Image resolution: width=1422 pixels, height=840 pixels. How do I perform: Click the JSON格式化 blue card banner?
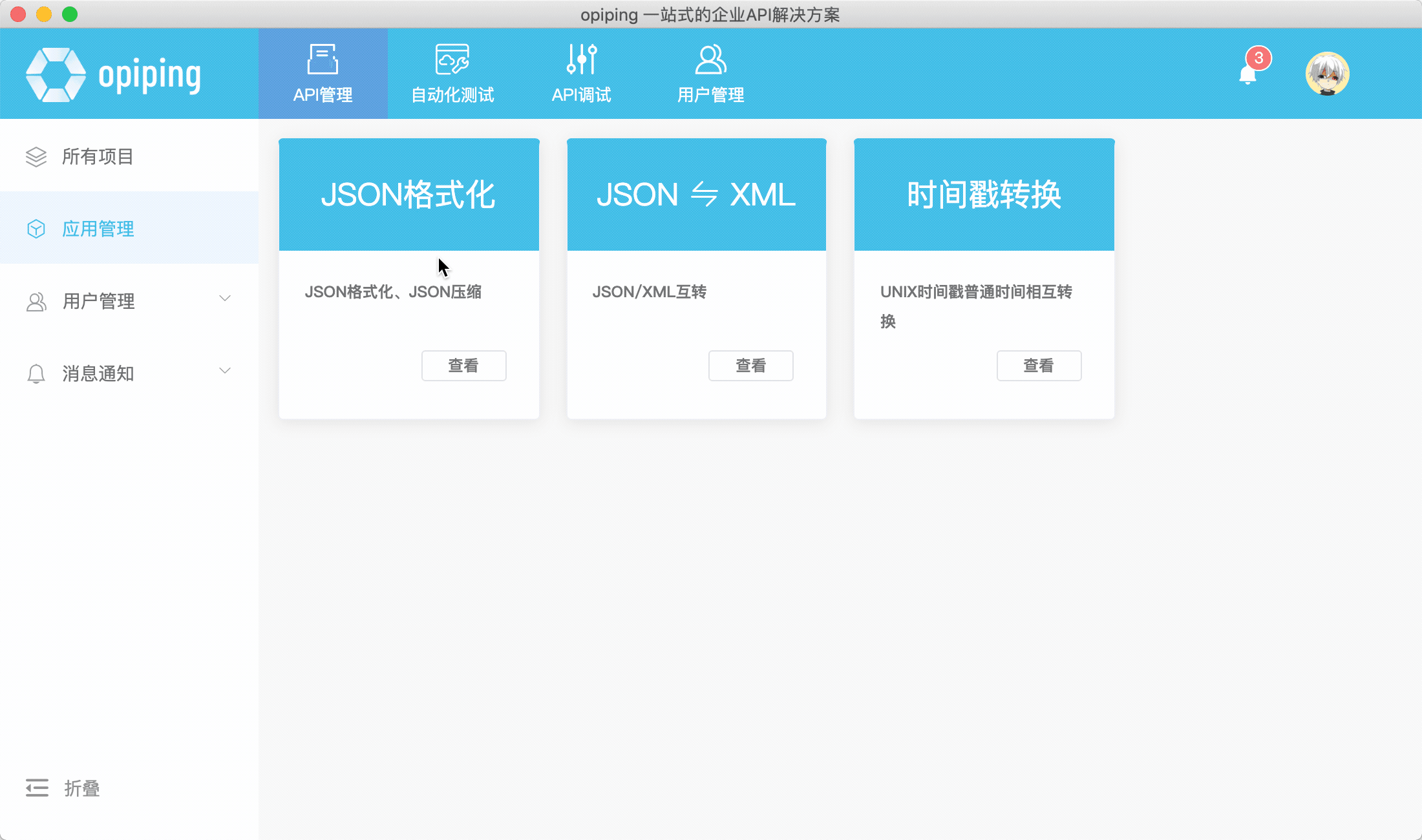(409, 194)
